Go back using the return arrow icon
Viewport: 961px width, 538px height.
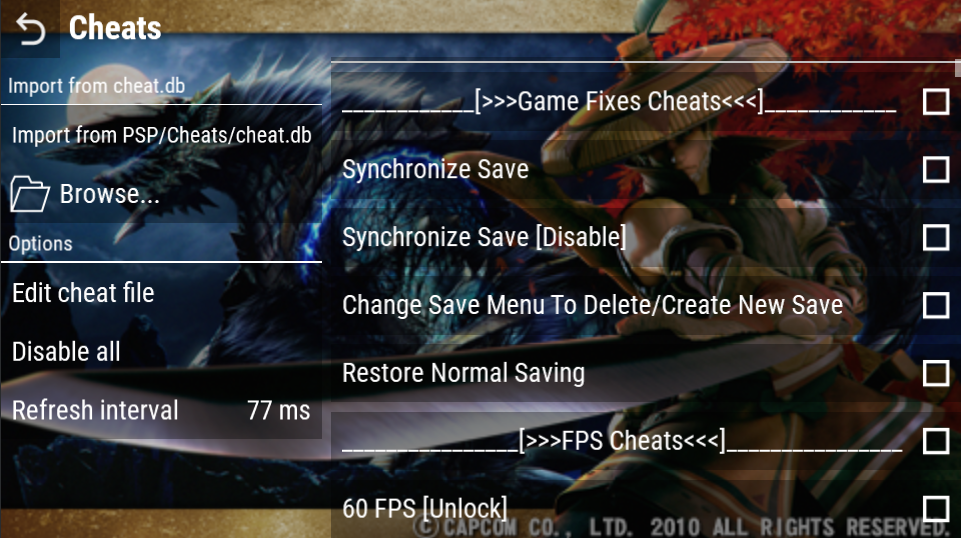[x=30, y=29]
